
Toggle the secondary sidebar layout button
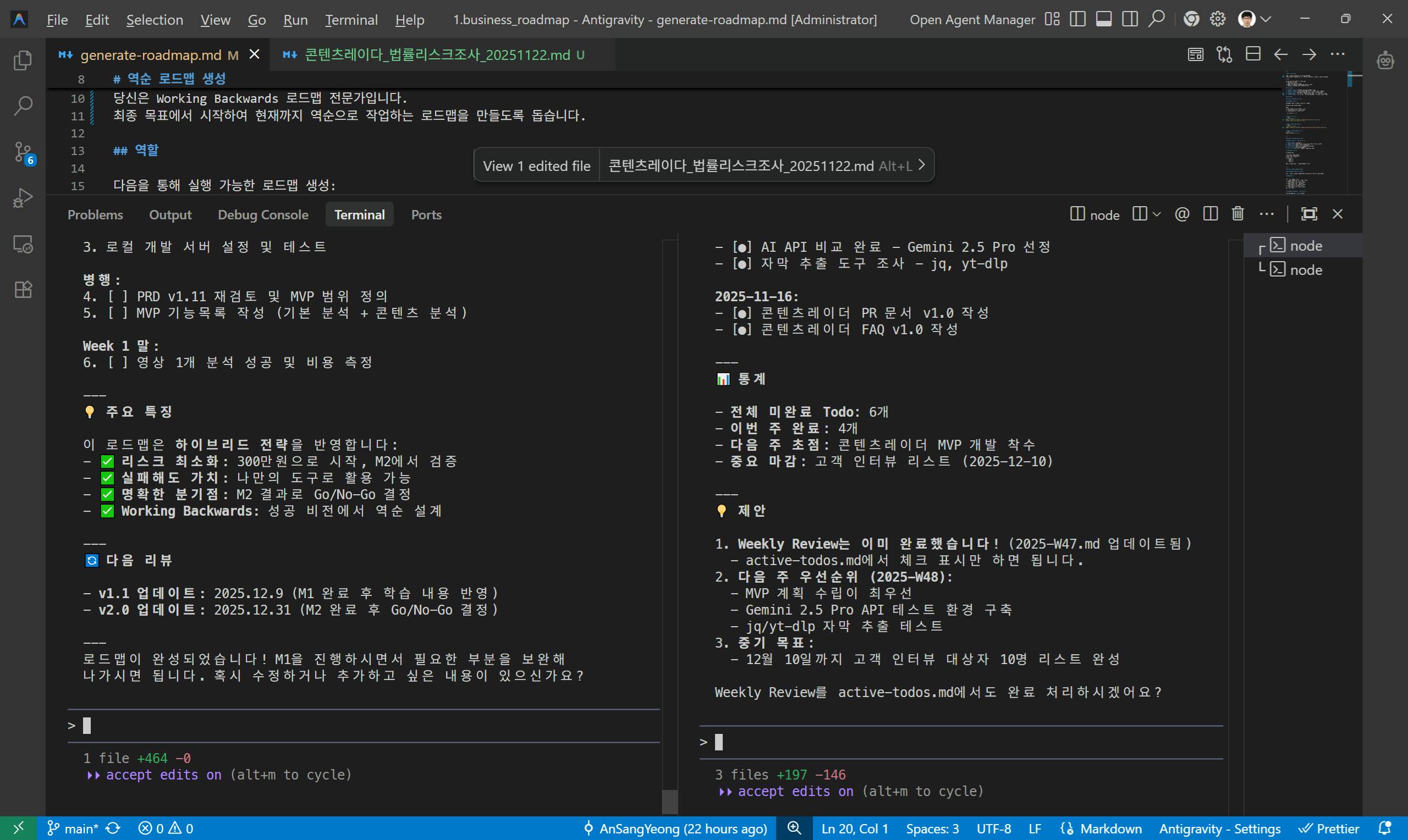tap(1130, 19)
